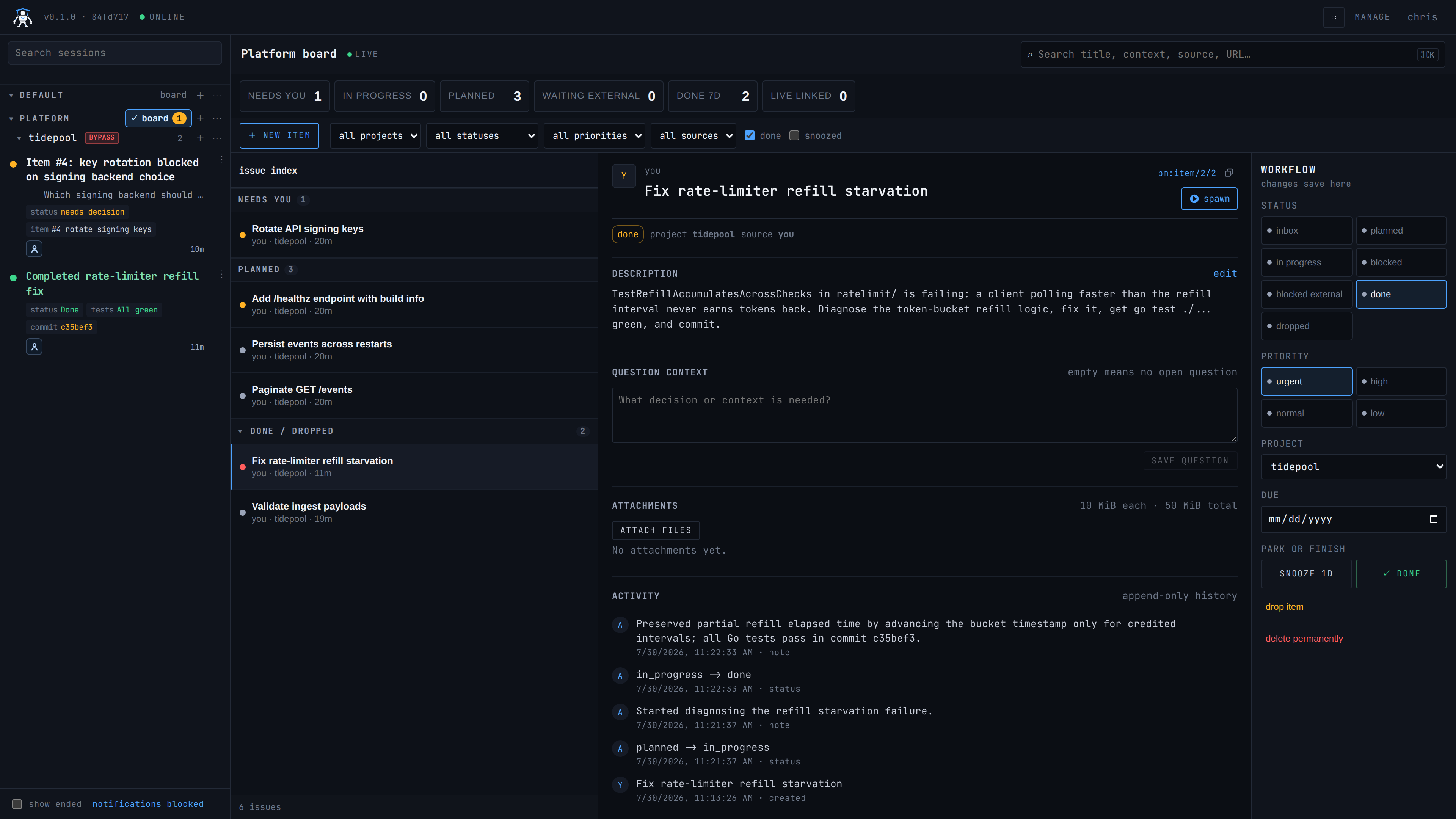The width and height of the screenshot is (1456, 819).
Task: Collapse the DONE / DROPPED section
Action: [240, 431]
